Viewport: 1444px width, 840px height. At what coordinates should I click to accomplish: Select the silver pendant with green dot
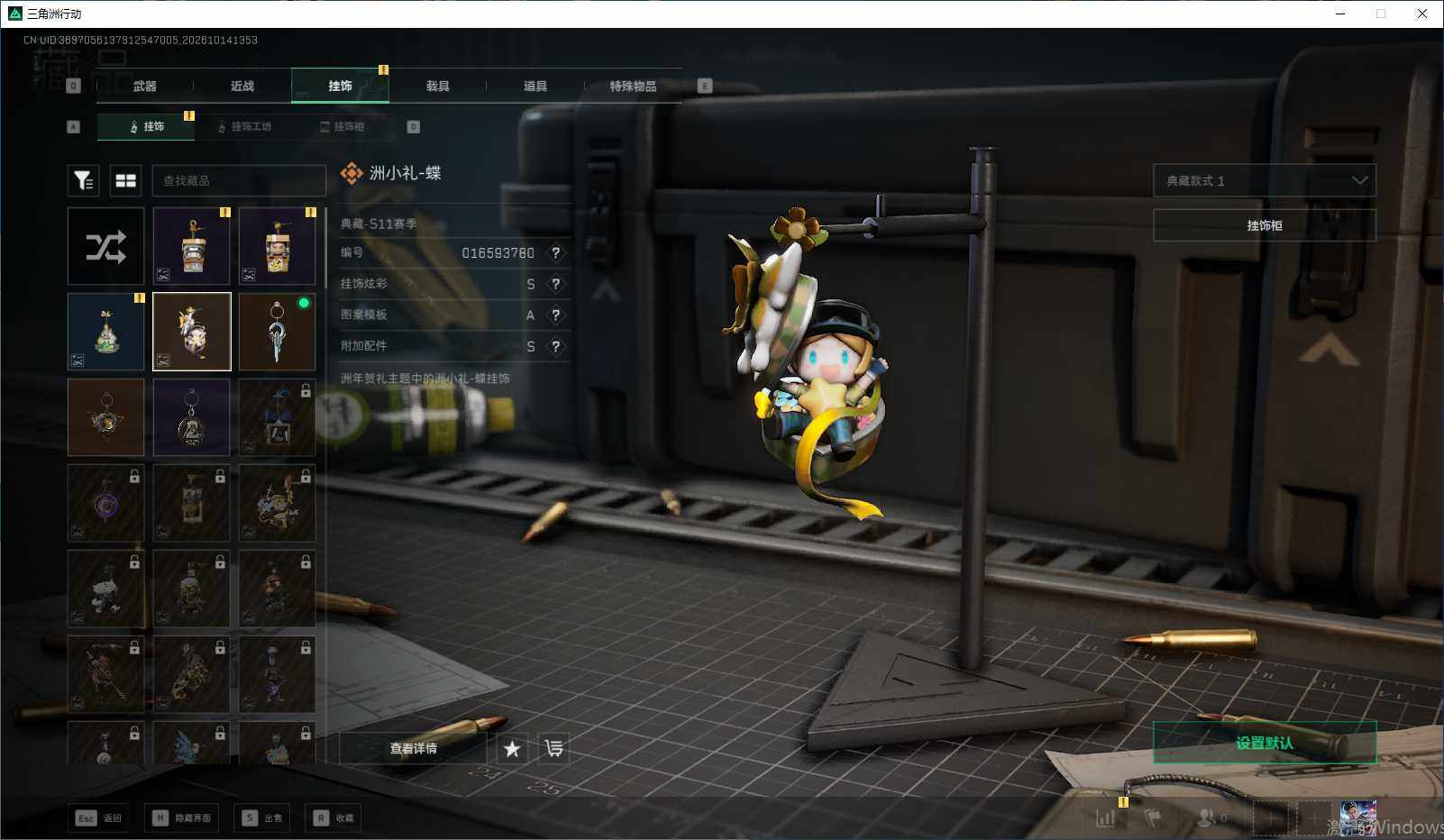[x=277, y=332]
